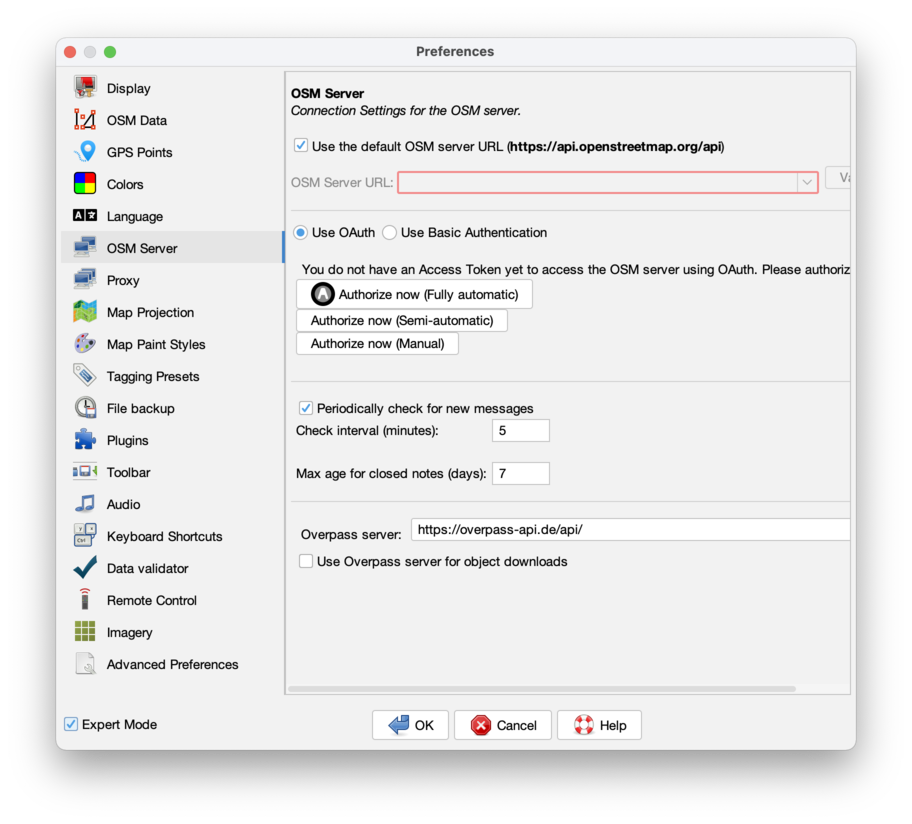Screen dimensions: 912x824
Task: Click the Overpass server URL field
Action: tap(630, 530)
